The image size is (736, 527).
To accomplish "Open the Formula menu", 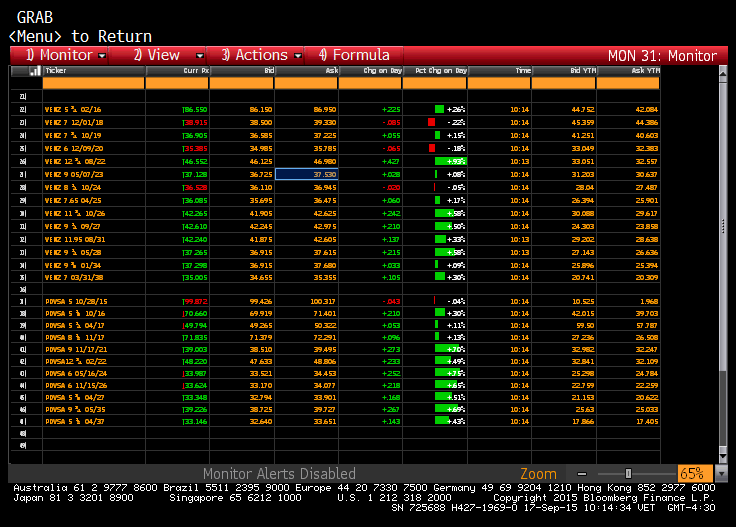I will coord(354,55).
